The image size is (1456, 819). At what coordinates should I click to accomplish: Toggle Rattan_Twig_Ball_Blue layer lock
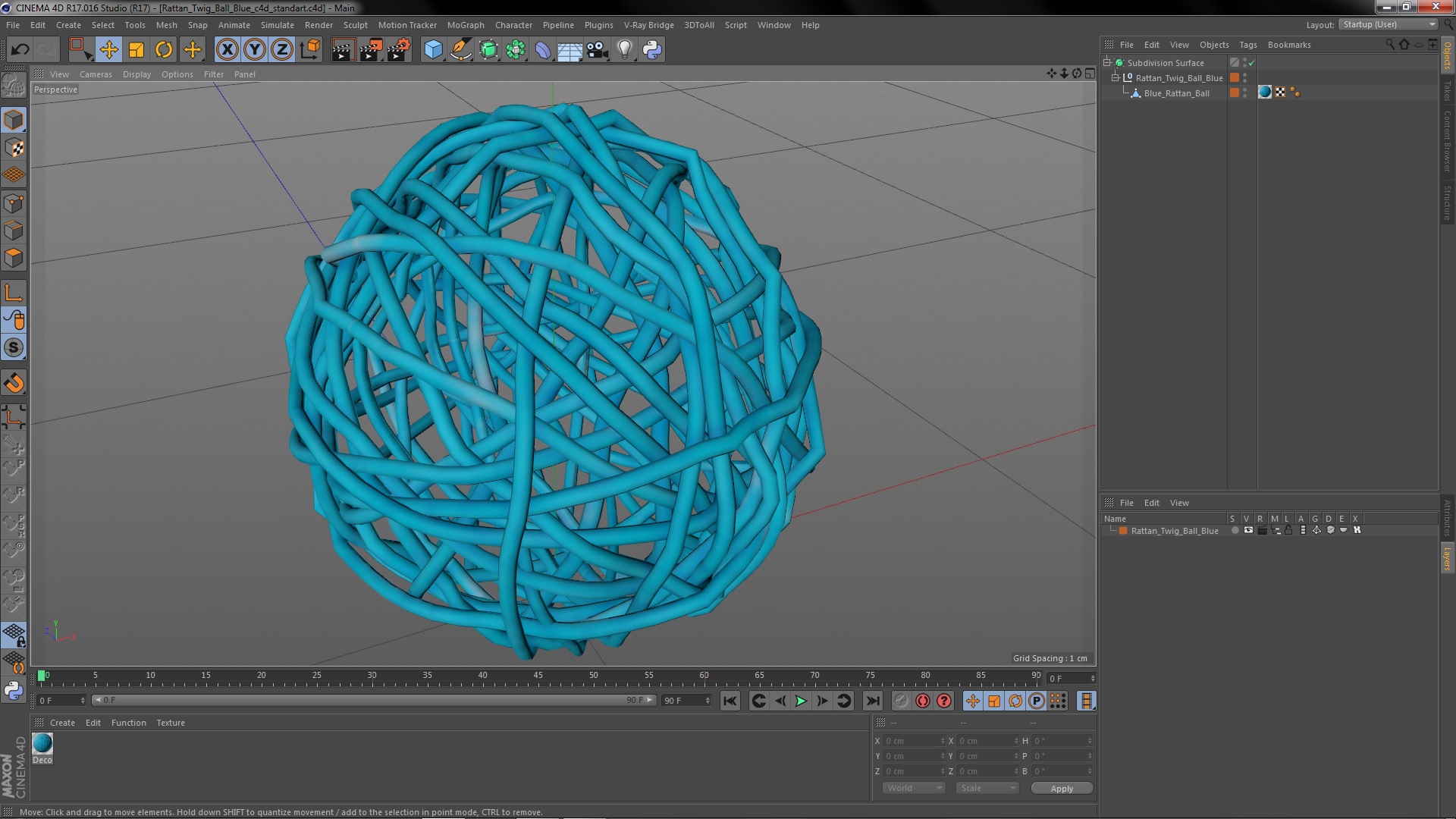[1288, 530]
